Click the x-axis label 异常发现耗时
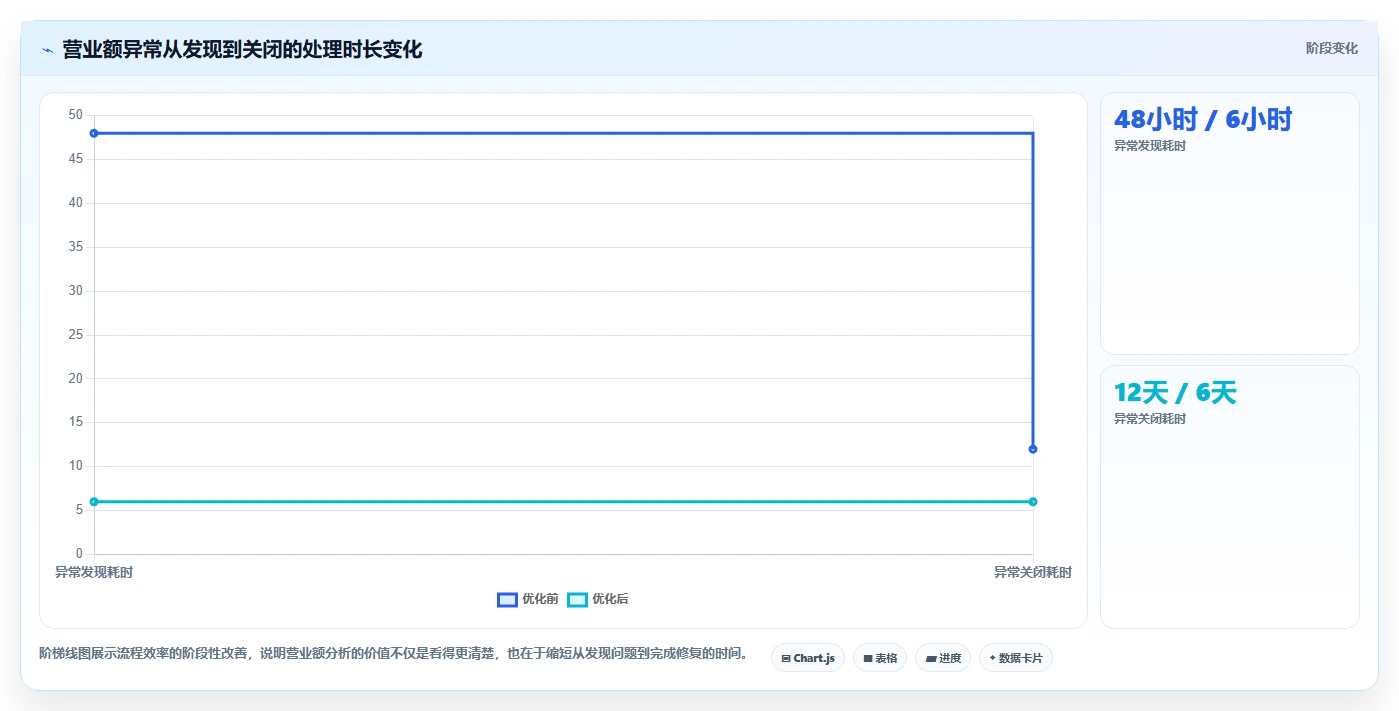This screenshot has height=711, width=1399. pyautogui.click(x=94, y=572)
